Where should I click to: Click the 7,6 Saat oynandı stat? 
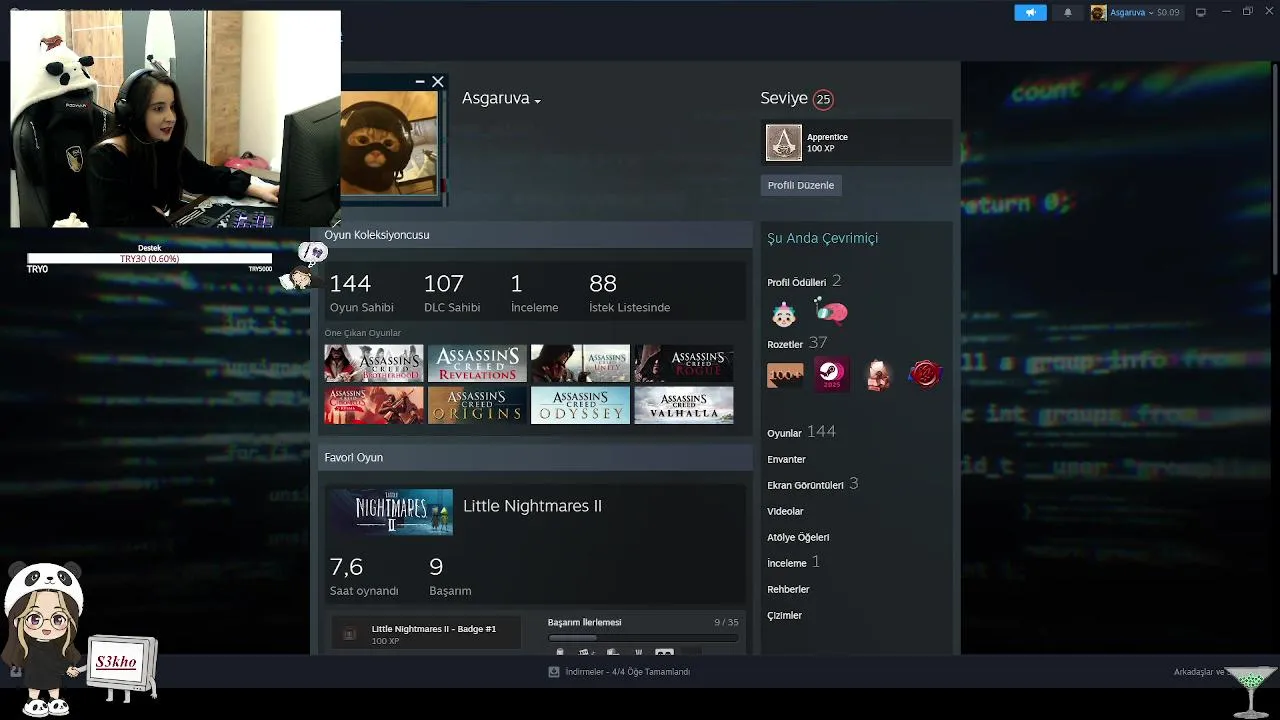(x=364, y=577)
